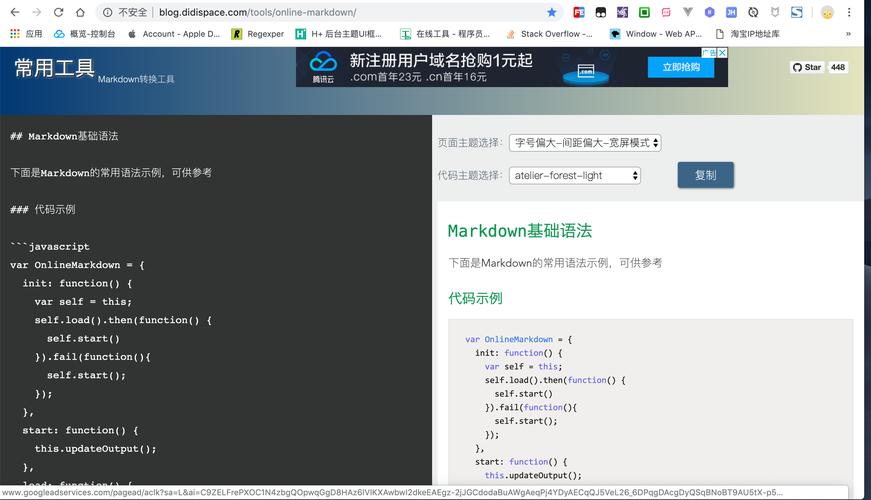
Task: Open the Apps grid bookmark
Action: coord(26,34)
